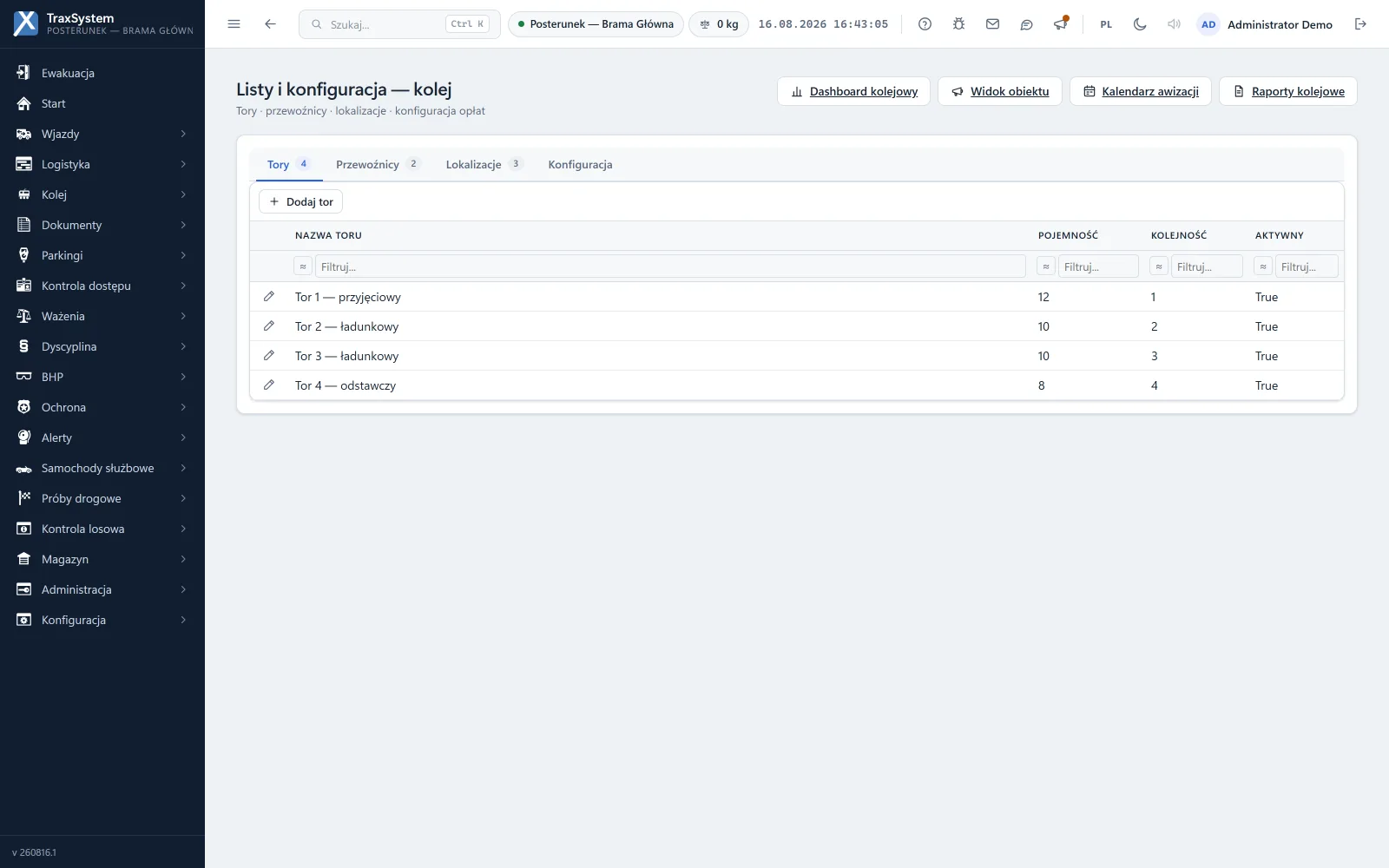Open filter operator for Nazwa toru column

(303, 266)
